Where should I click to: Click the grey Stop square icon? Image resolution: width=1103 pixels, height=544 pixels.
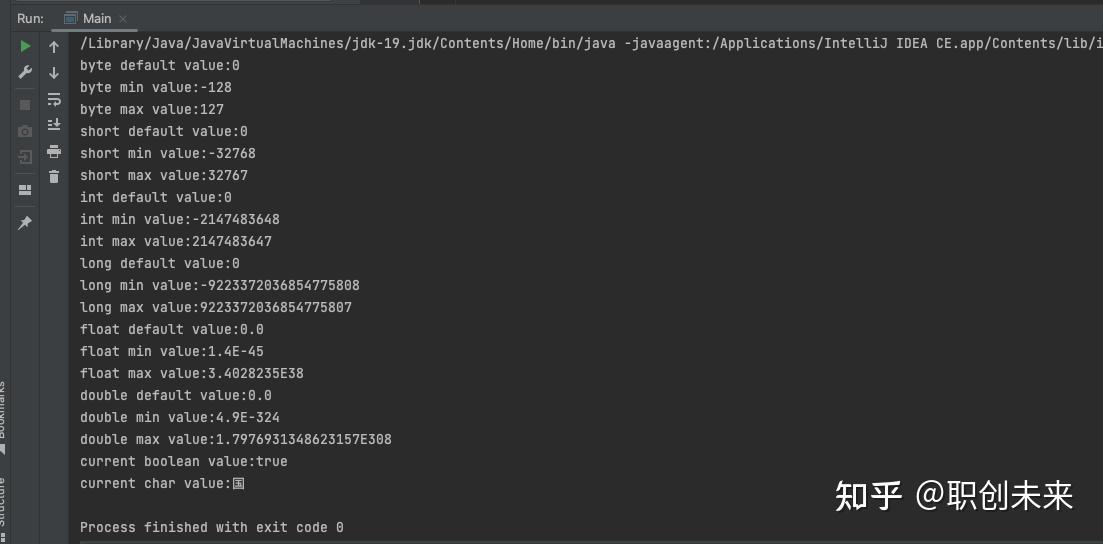click(x=25, y=105)
